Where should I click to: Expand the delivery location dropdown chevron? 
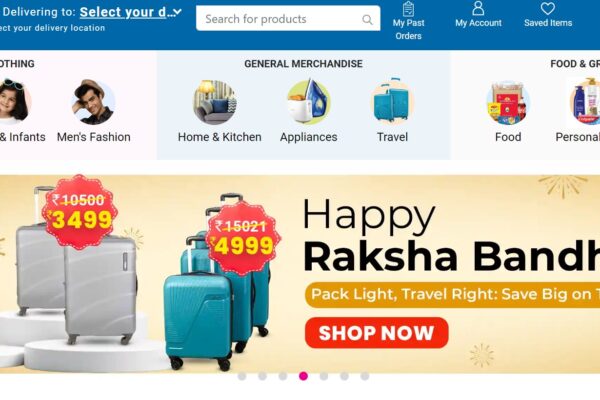pyautogui.click(x=177, y=12)
